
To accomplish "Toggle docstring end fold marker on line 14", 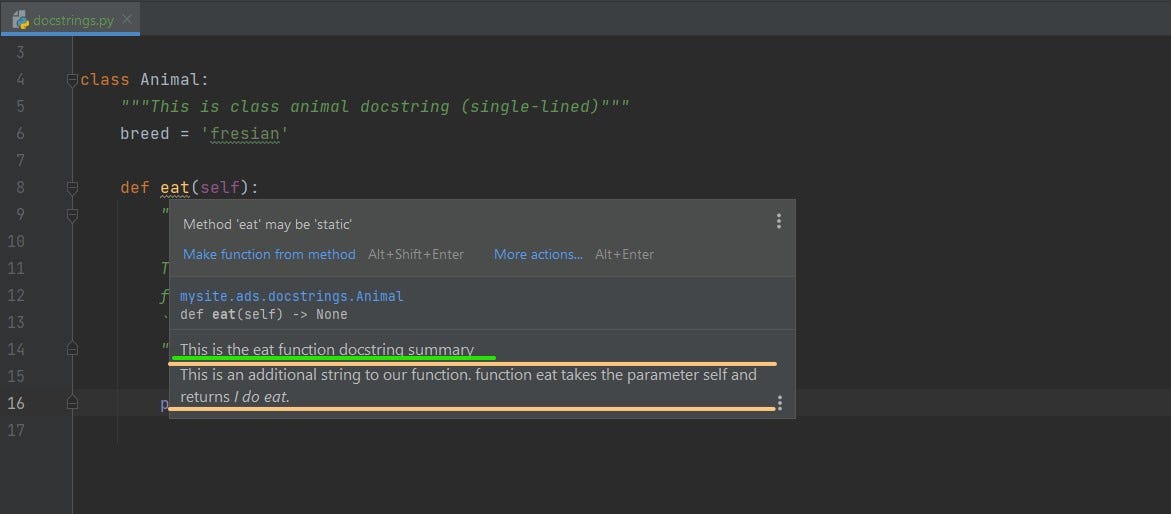I will tap(72, 349).
